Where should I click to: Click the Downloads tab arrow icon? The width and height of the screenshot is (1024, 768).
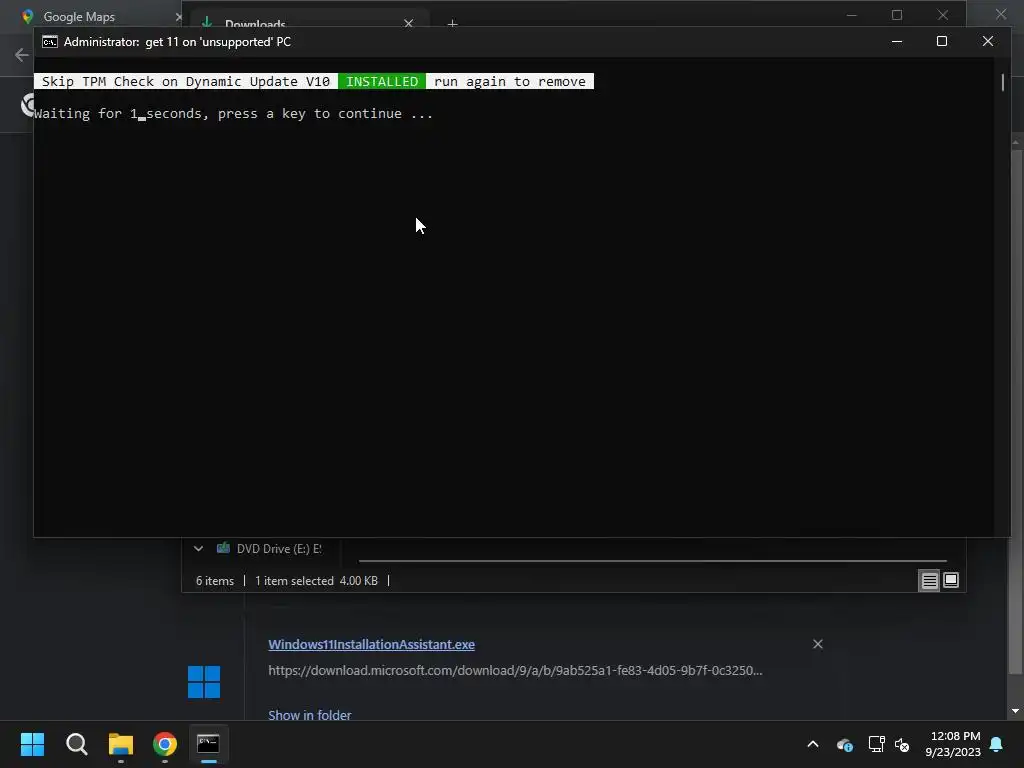tap(207, 23)
